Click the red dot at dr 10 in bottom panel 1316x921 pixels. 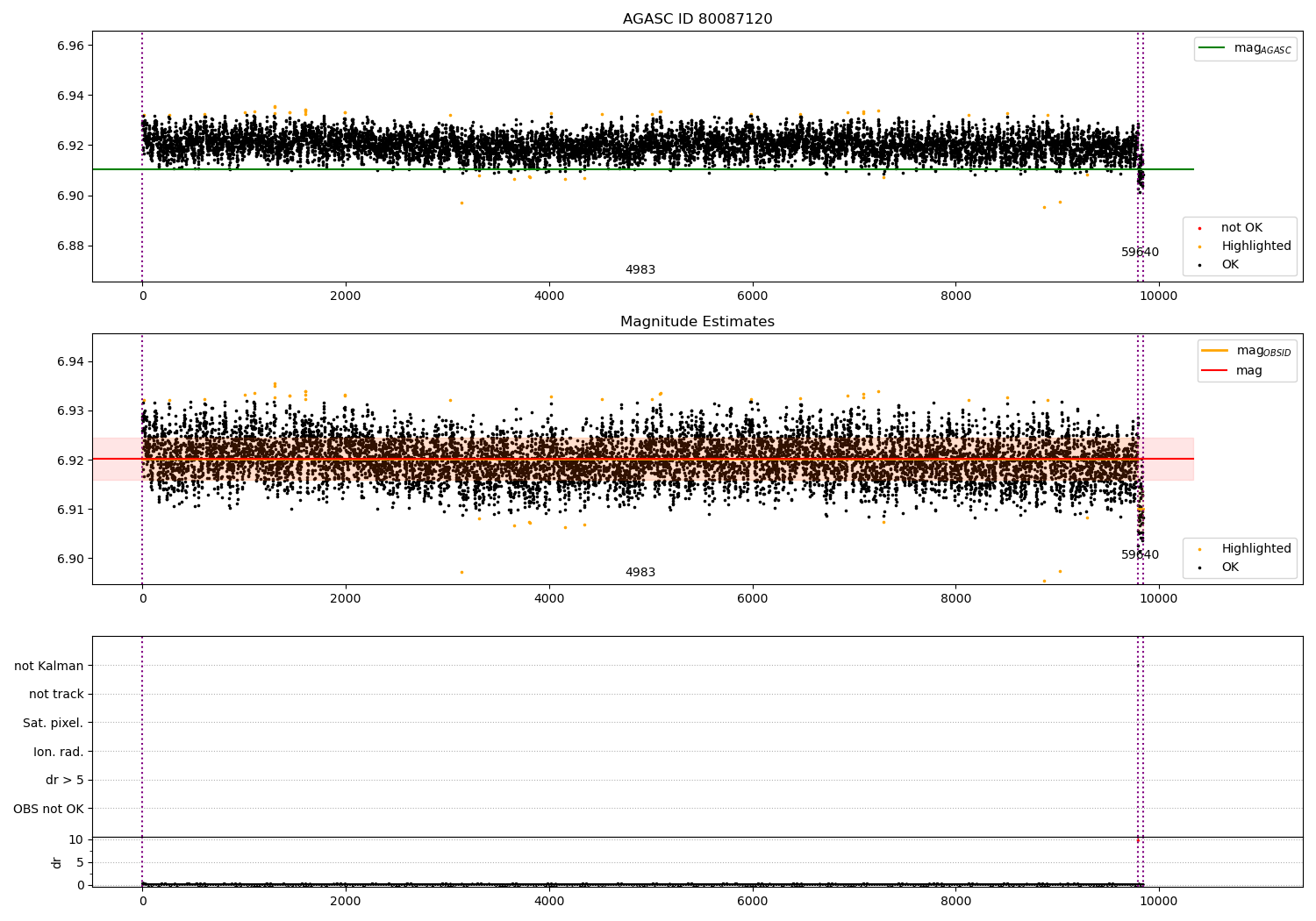click(1138, 840)
